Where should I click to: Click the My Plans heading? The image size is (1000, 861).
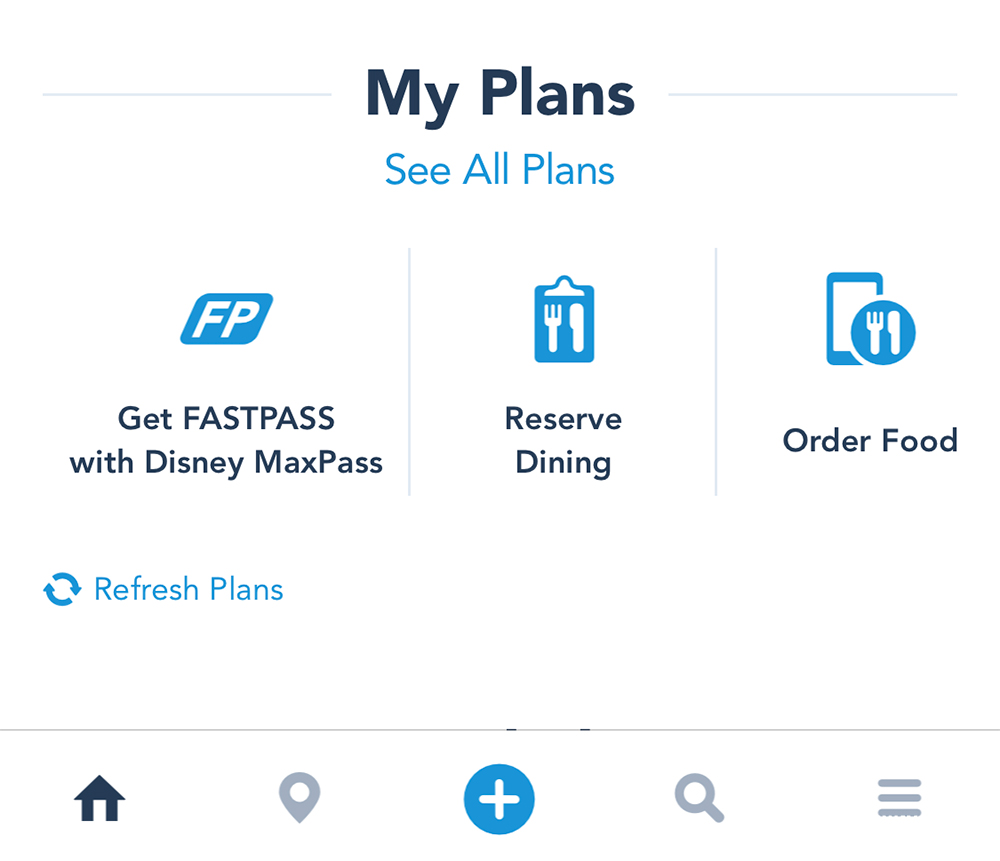point(499,94)
